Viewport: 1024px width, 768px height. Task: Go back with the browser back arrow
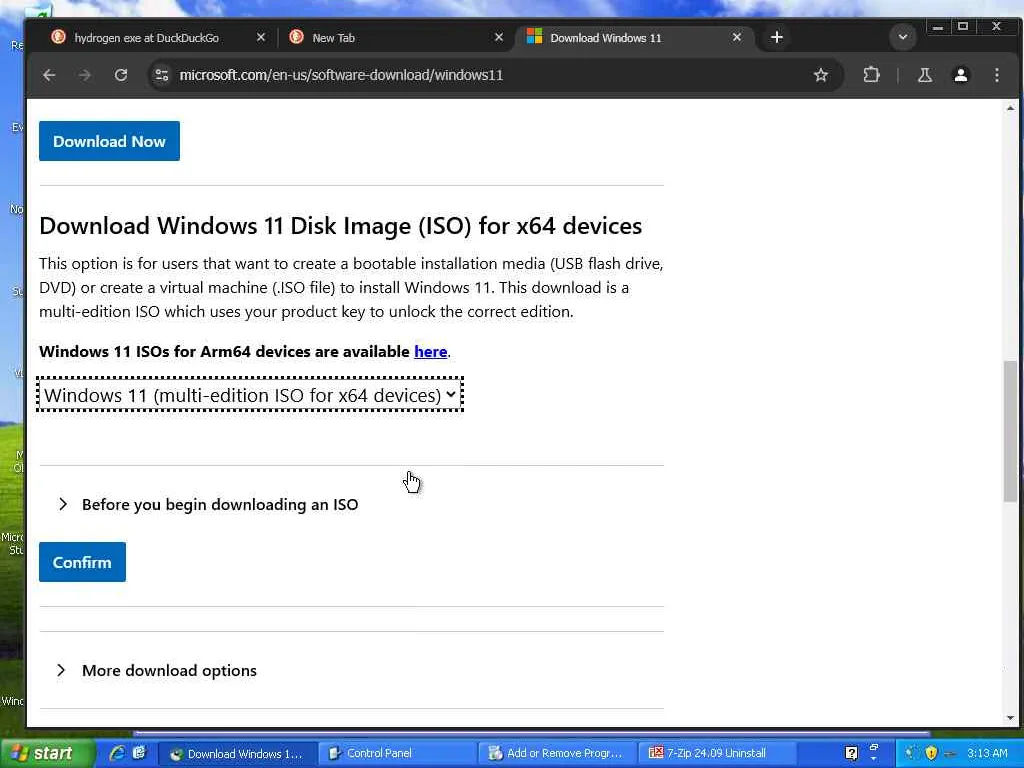(49, 75)
